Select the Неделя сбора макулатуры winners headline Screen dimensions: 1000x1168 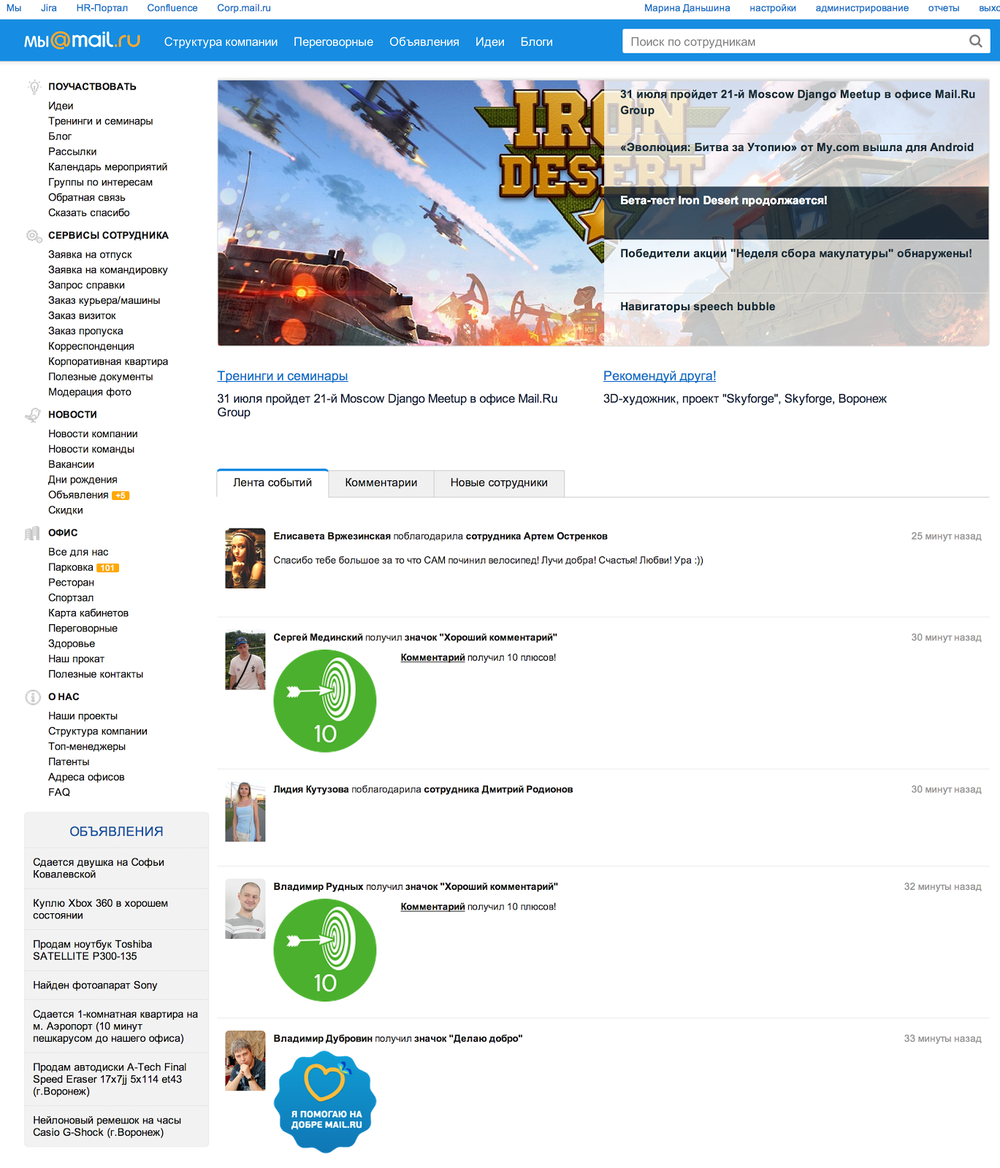coord(796,253)
